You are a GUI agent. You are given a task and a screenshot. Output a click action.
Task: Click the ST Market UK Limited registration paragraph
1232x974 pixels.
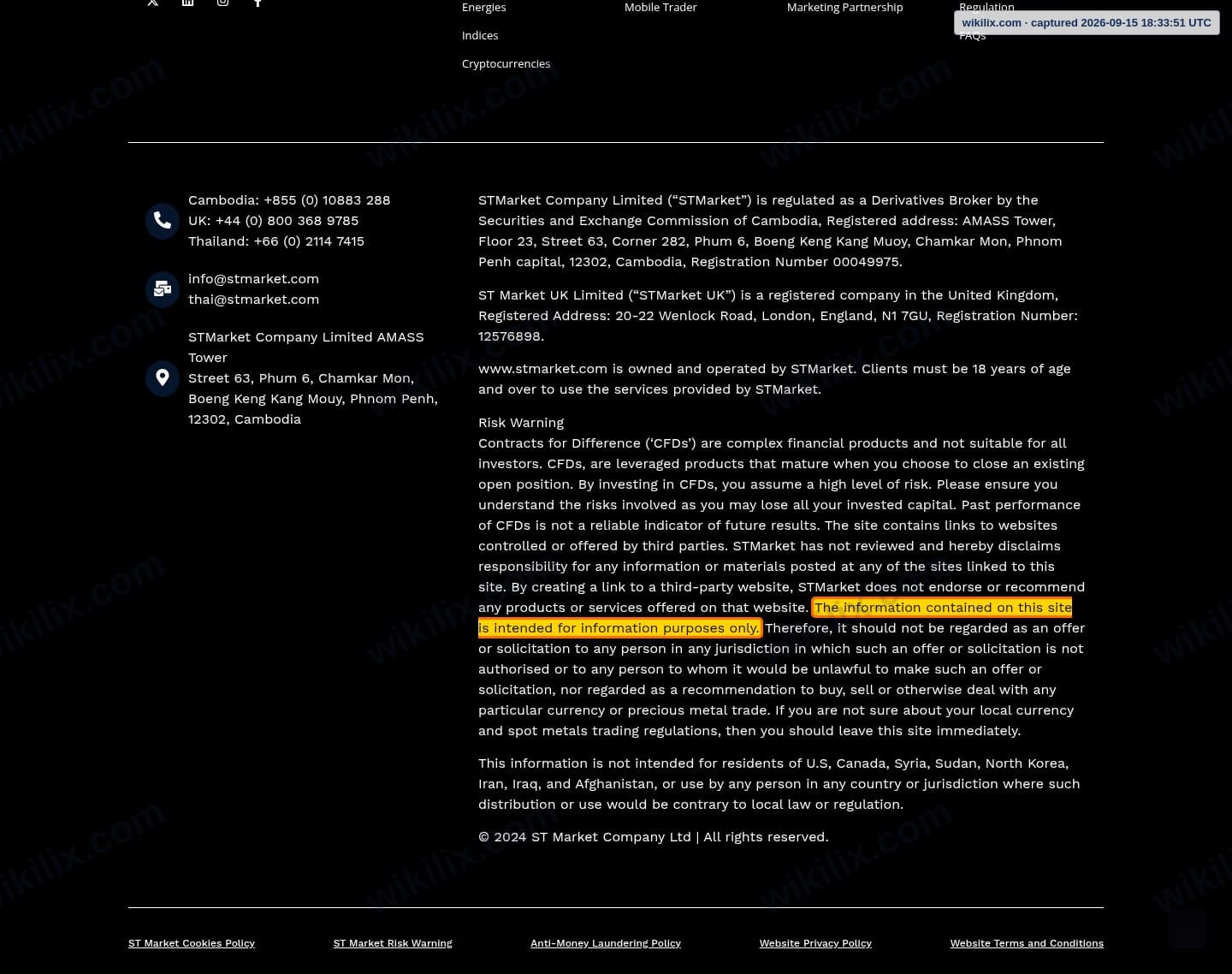pos(778,316)
